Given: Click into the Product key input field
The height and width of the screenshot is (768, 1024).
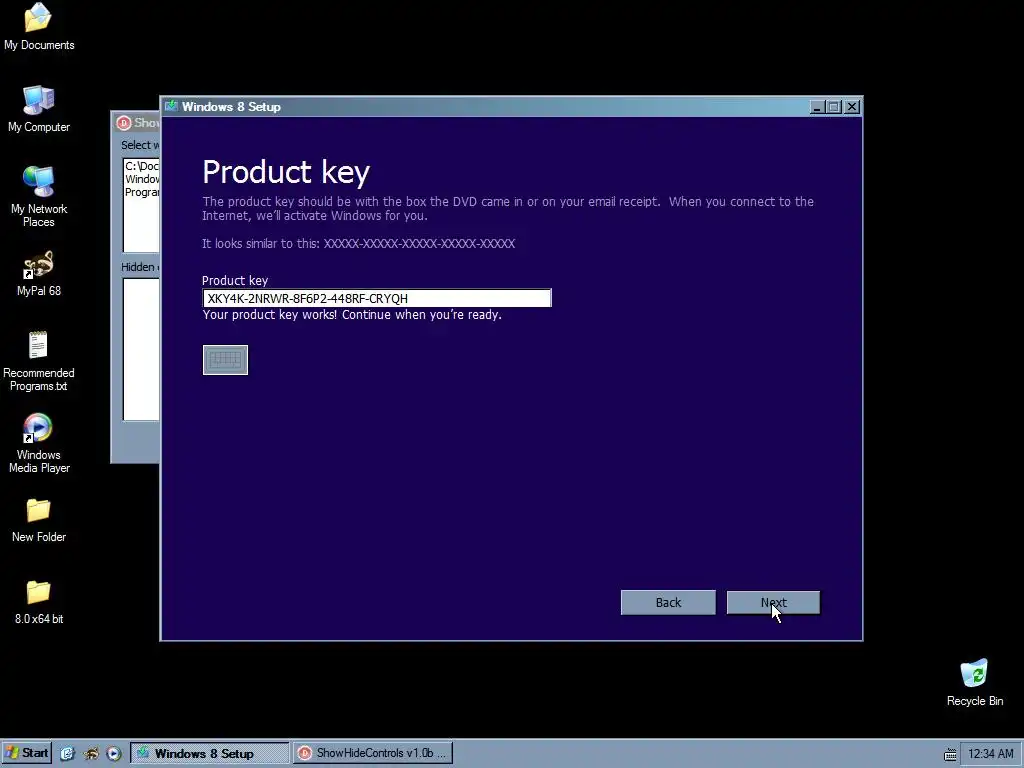Looking at the screenshot, I should point(377,298).
